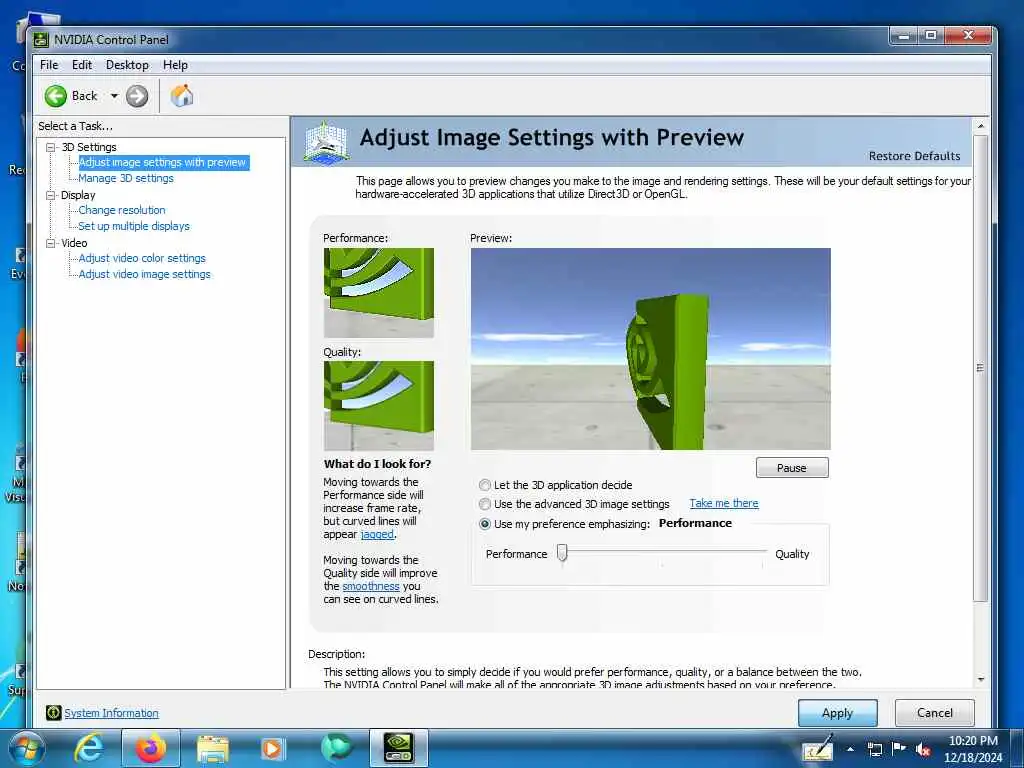The width and height of the screenshot is (1024, 768).
Task: Click the jagged help link
Action: [x=377, y=534]
